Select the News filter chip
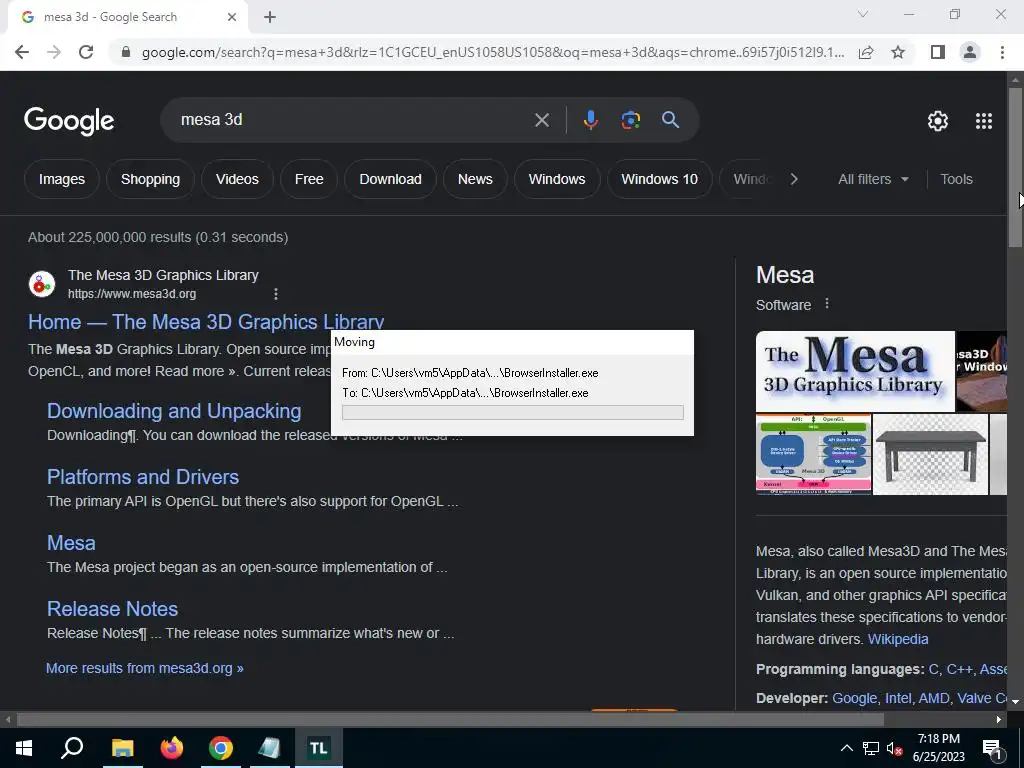 pos(475,179)
